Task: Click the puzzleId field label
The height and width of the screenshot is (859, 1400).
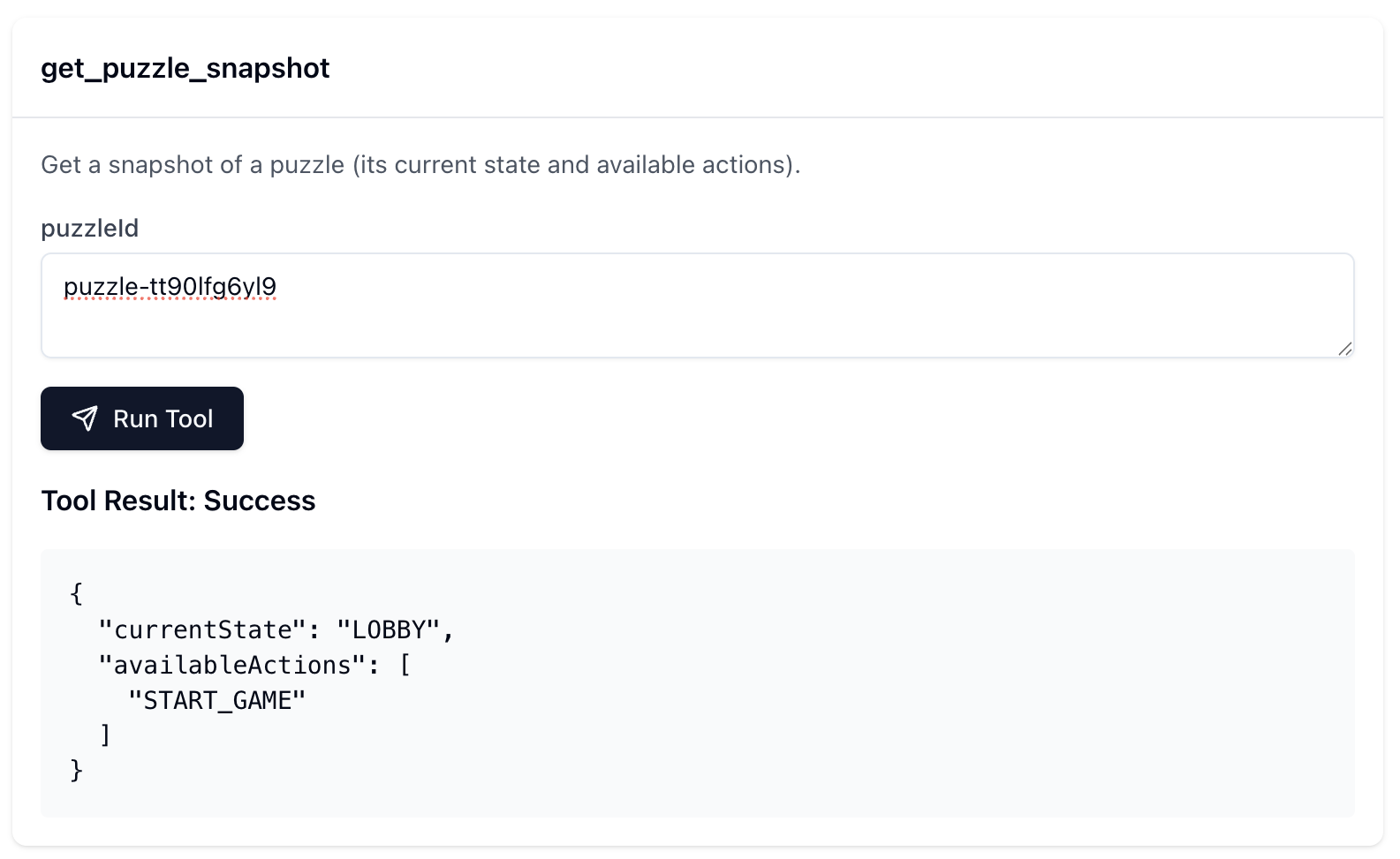Action: pos(88,228)
